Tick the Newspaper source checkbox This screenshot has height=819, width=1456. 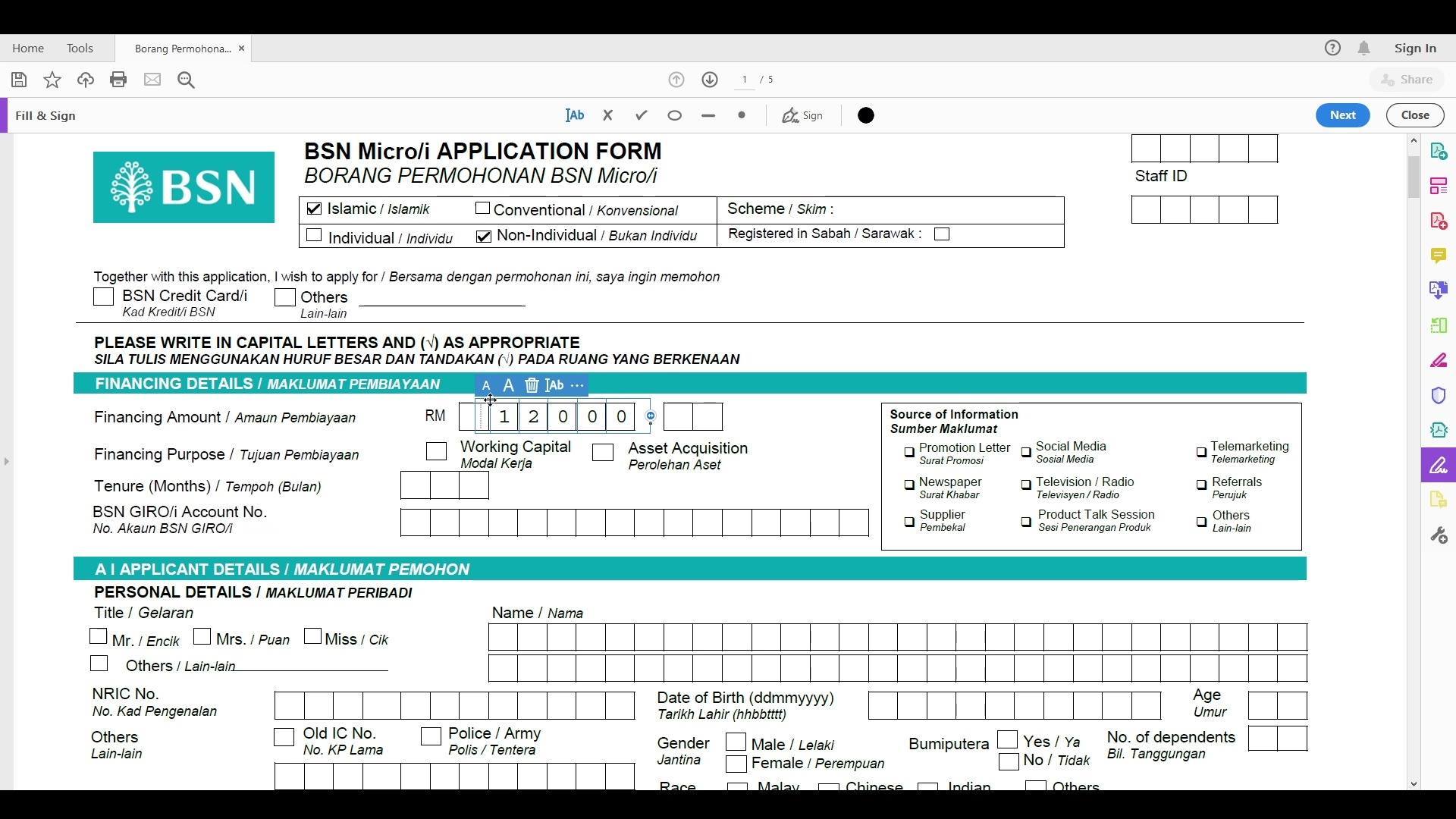click(x=909, y=485)
